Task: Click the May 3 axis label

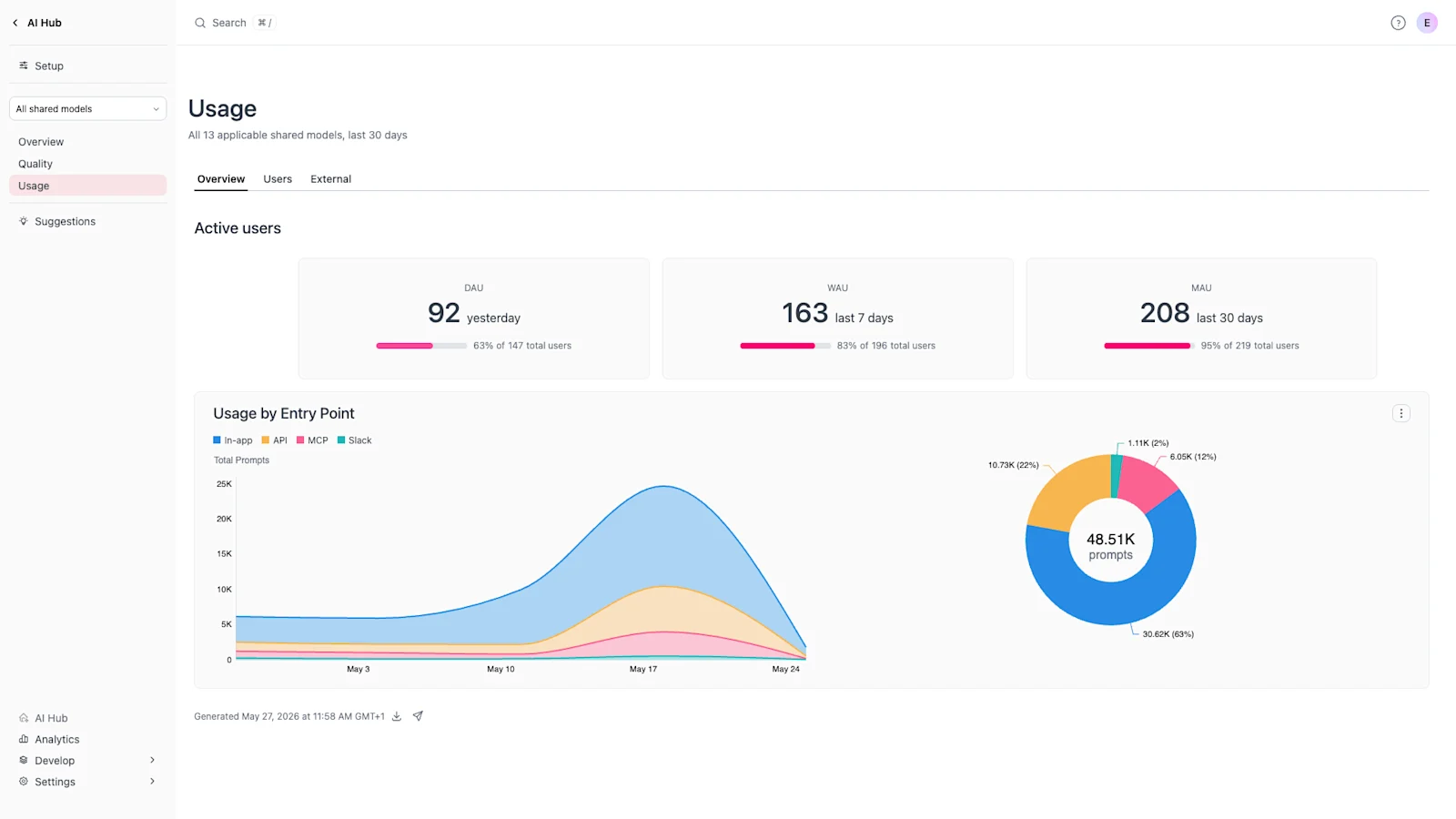Action: point(359,669)
